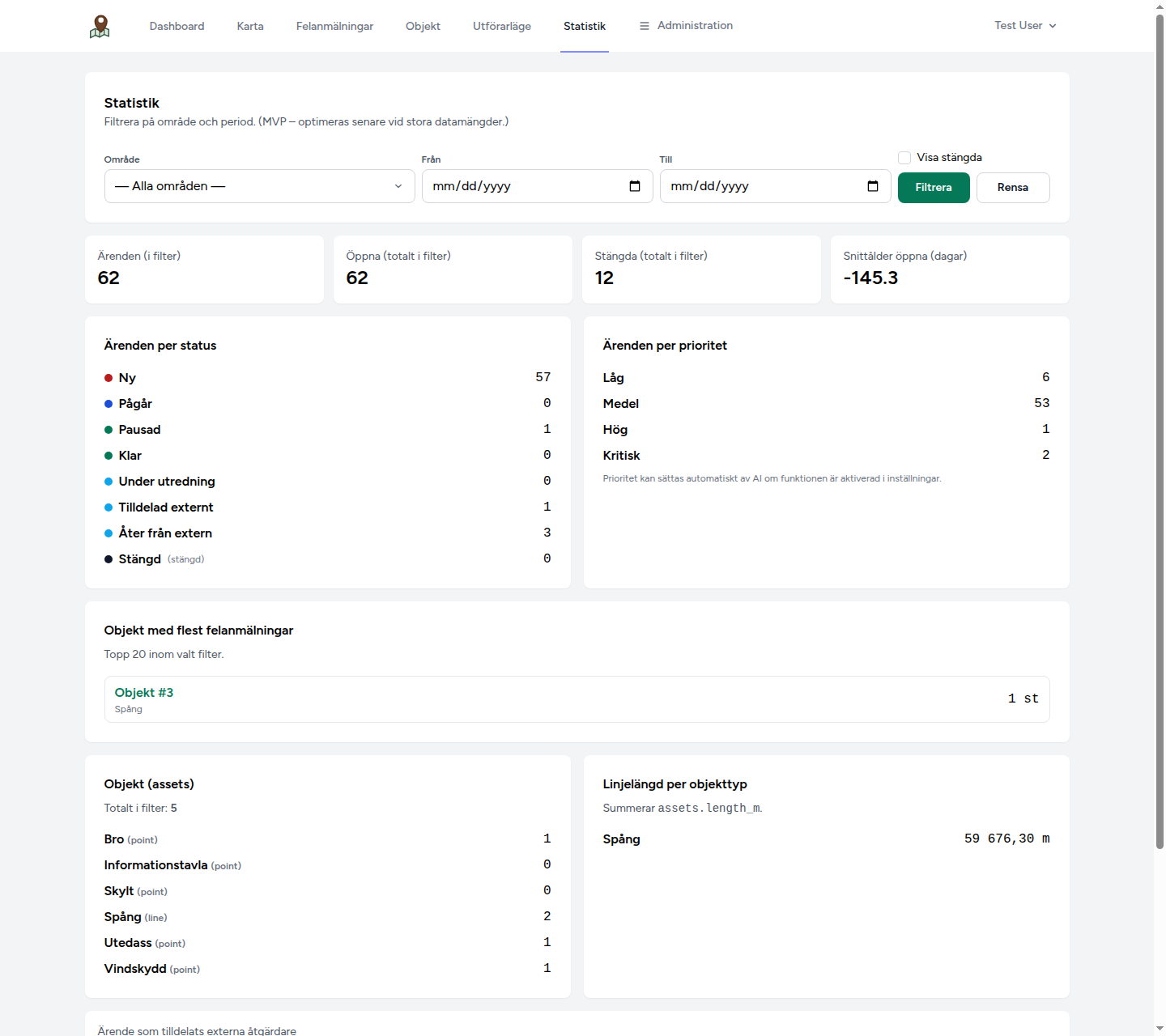The image size is (1166, 1036).
Task: Click the Spång label under Linjelängd
Action: click(622, 839)
